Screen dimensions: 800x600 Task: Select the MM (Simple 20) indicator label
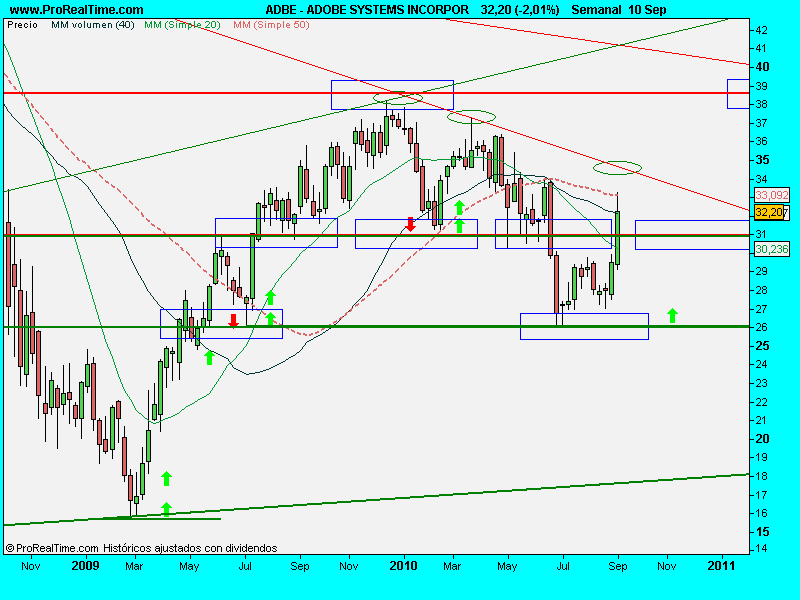(182, 24)
